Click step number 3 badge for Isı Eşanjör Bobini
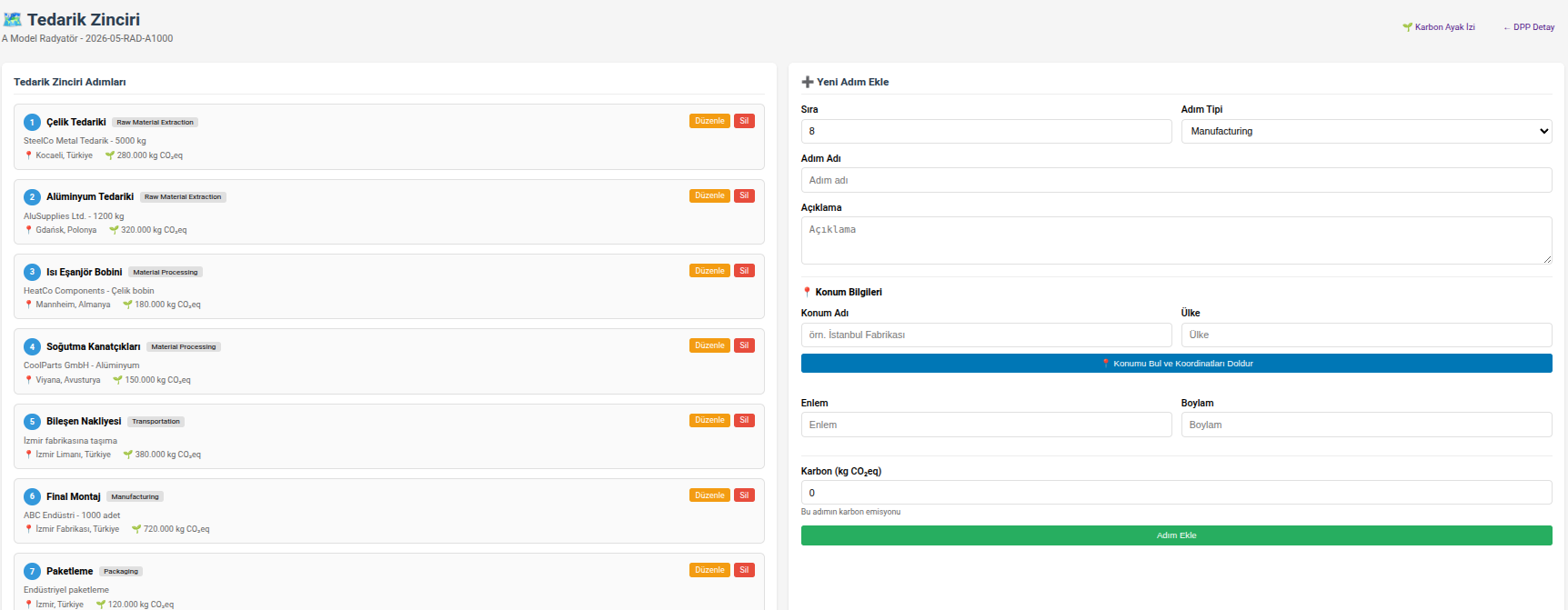The height and width of the screenshot is (610, 1568). click(32, 272)
